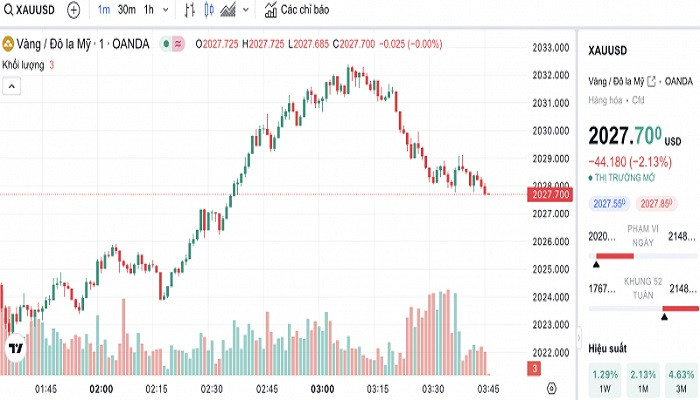Open the OANDA symbol external link icon
This screenshot has width=700, height=400.
(x=652, y=80)
